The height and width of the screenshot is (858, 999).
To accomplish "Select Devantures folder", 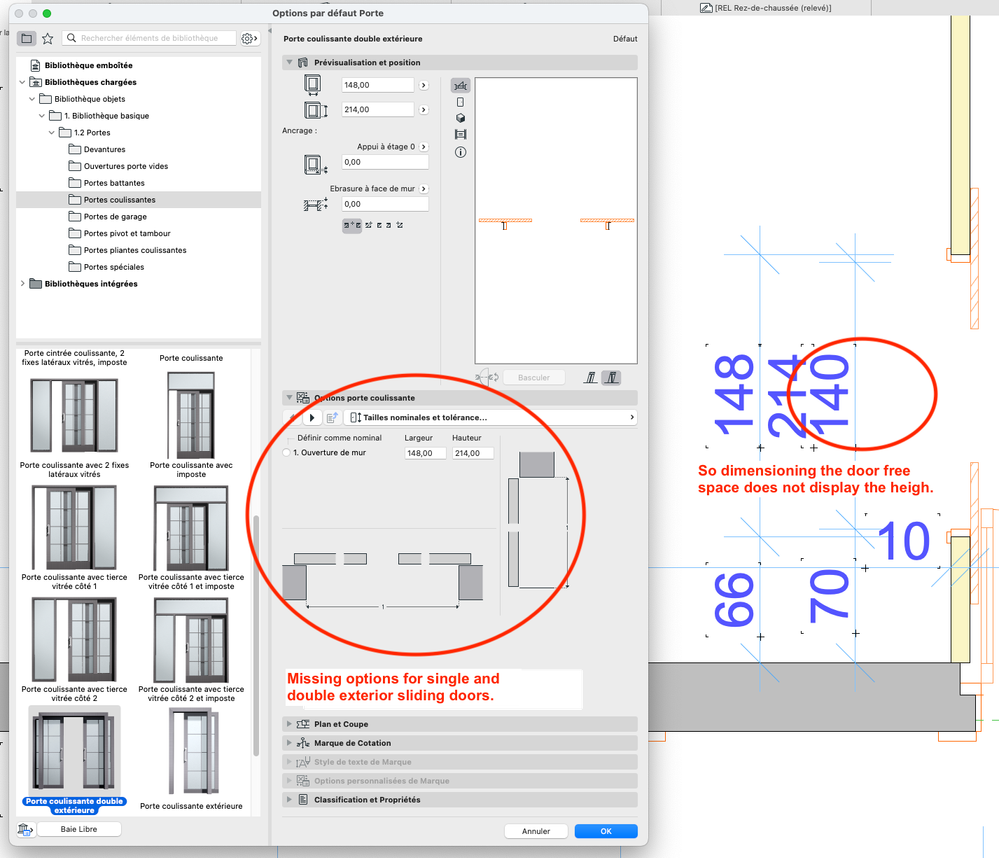I will (x=104, y=149).
